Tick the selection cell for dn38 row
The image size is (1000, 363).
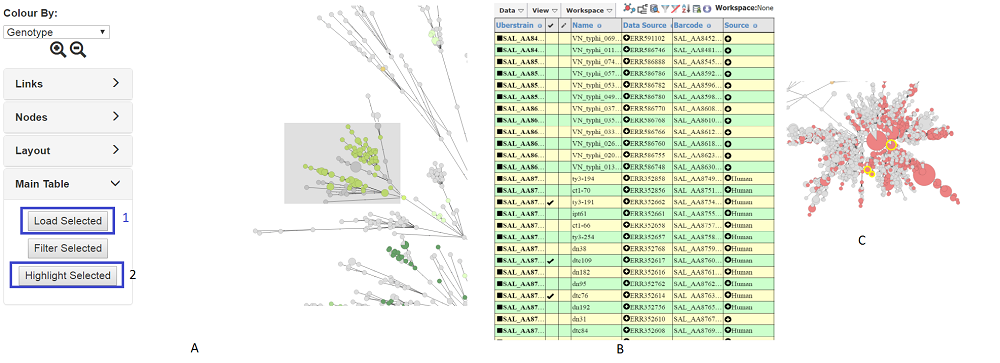(x=551, y=249)
